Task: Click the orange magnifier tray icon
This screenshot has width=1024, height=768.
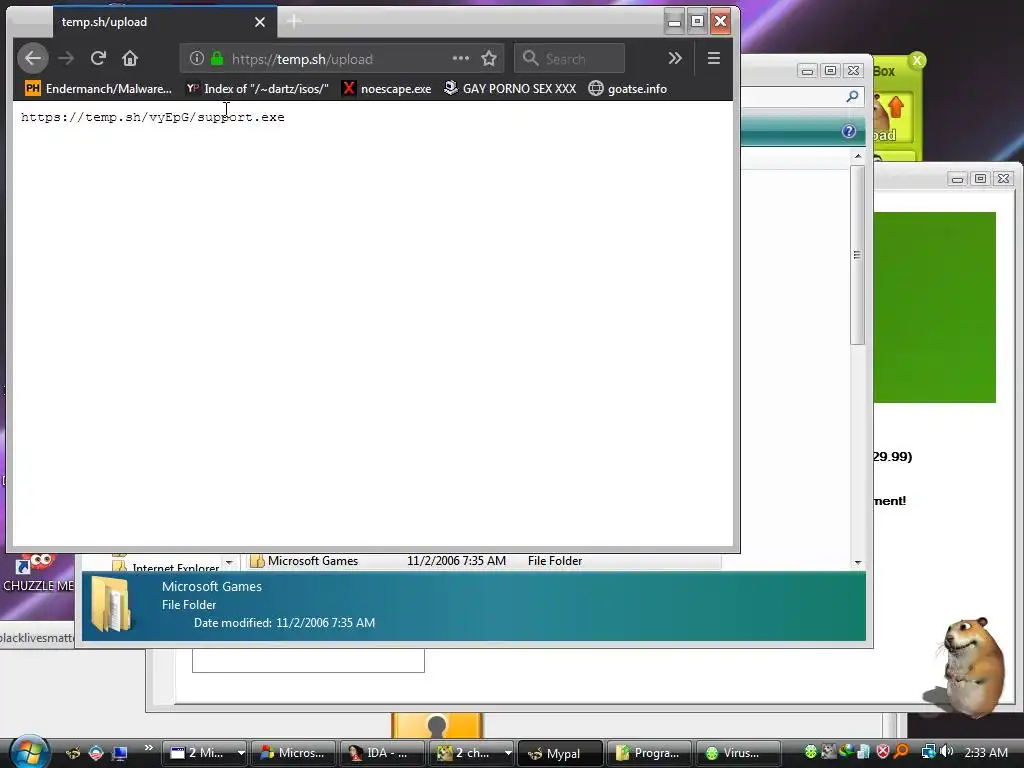Action: click(902, 752)
